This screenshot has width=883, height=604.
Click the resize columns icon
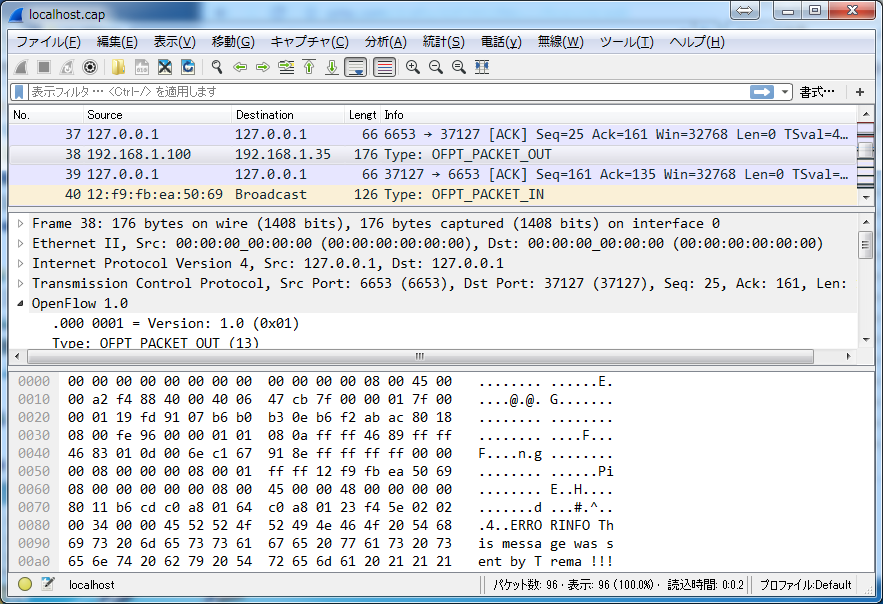[x=482, y=68]
